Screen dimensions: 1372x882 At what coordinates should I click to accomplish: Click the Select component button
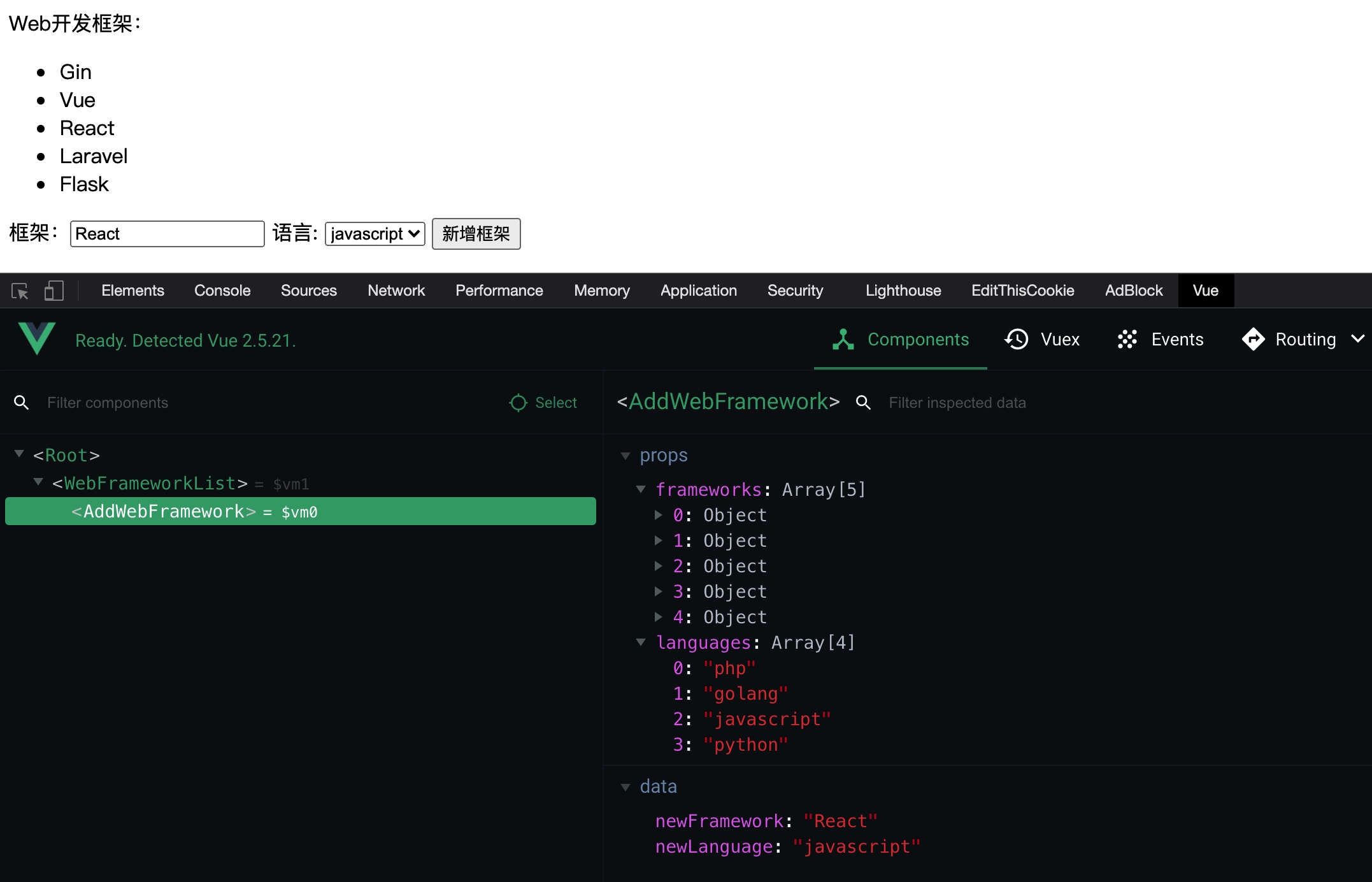tap(543, 403)
